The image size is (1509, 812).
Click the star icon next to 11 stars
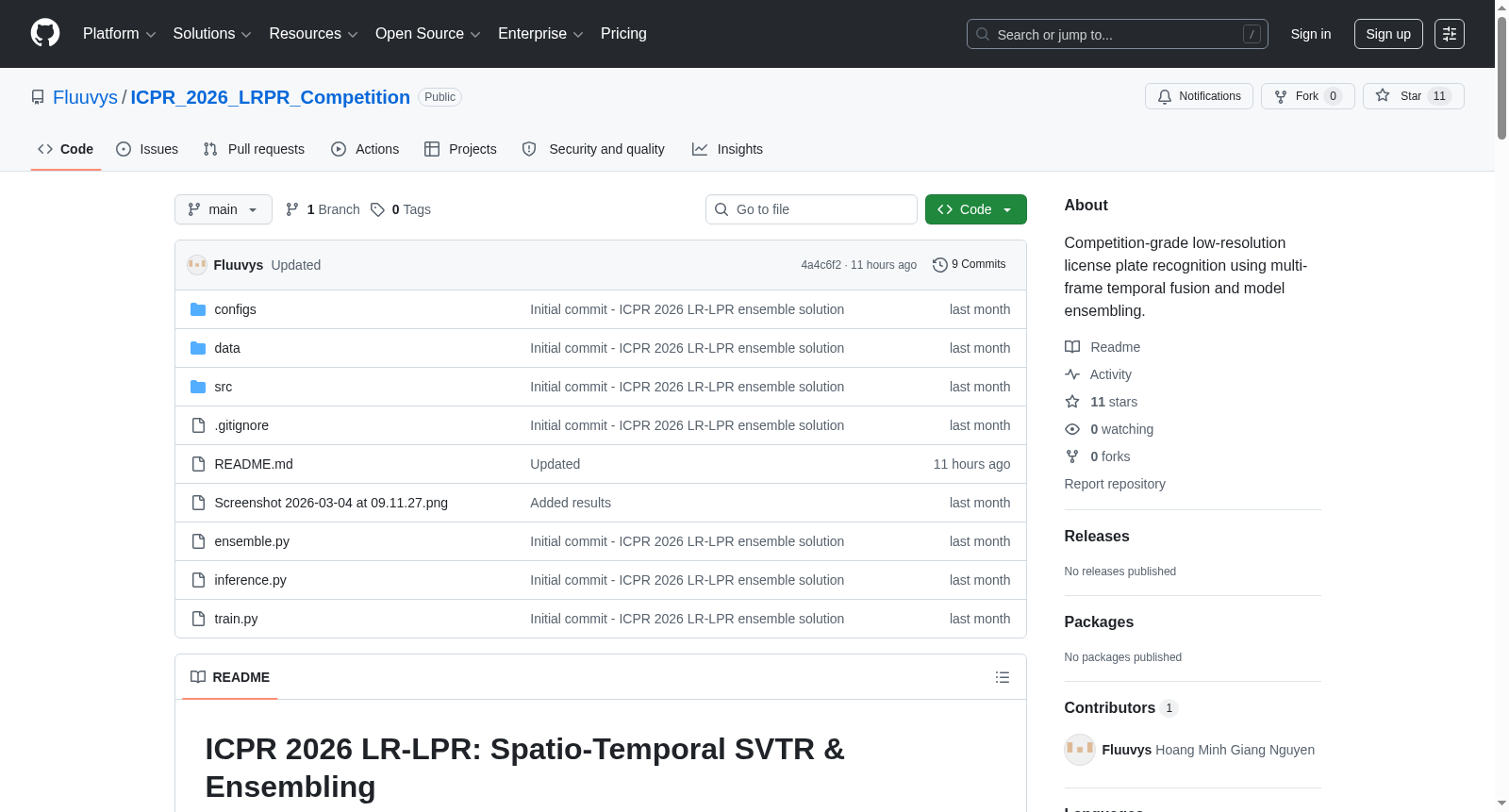1072,402
